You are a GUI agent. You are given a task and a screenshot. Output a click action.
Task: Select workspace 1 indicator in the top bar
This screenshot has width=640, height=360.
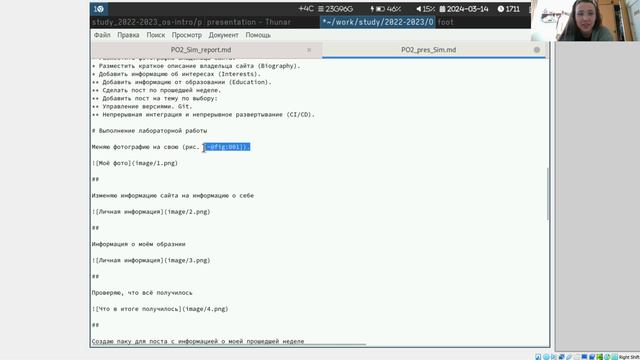[x=99, y=9]
